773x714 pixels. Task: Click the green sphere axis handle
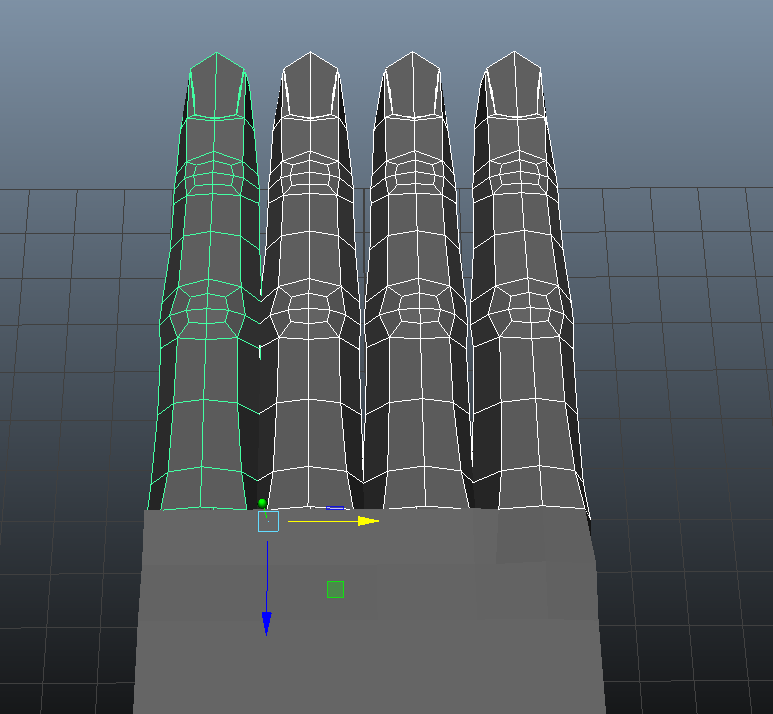[262, 503]
